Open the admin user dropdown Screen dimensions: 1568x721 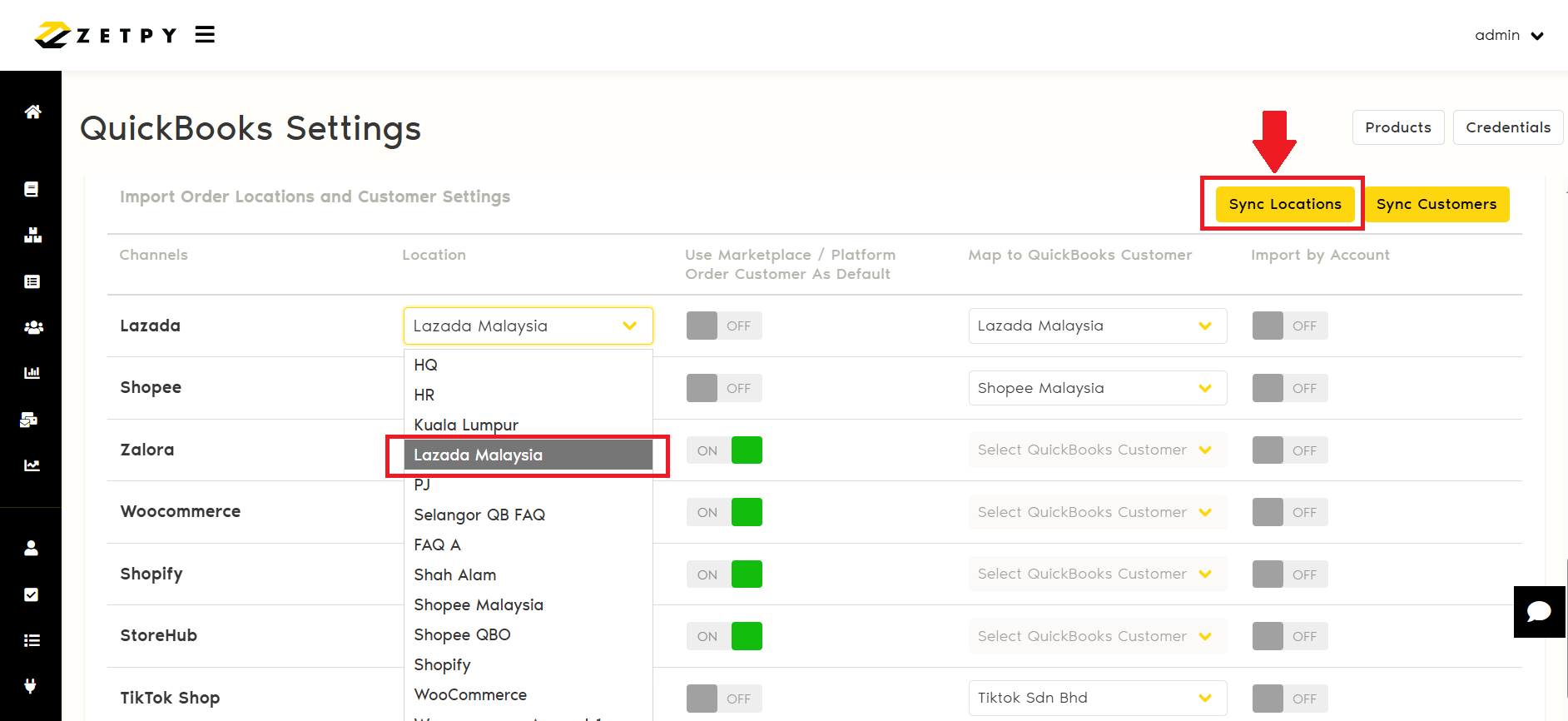1509,35
